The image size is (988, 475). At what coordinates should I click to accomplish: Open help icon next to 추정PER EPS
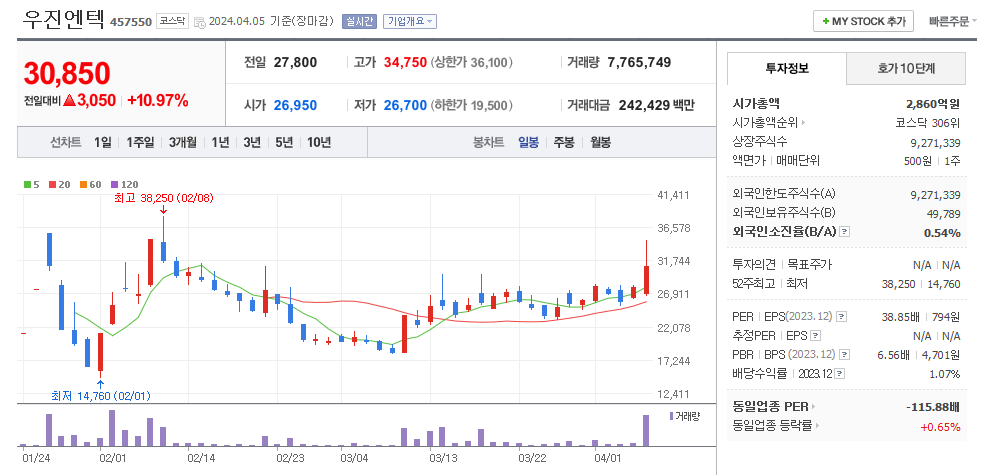(x=816, y=336)
